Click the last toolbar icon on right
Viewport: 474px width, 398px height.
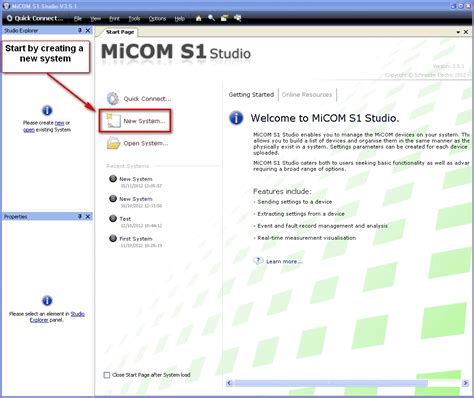(x=237, y=18)
